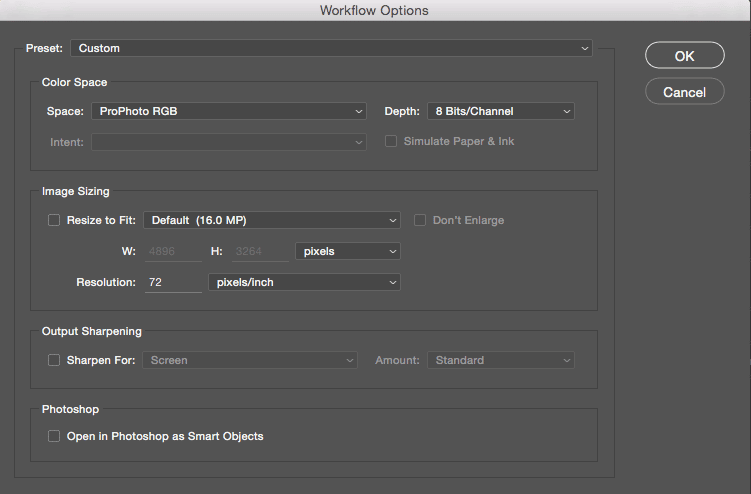
Task: Check Open in Photoshop as Smart Objects
Action: (x=54, y=436)
